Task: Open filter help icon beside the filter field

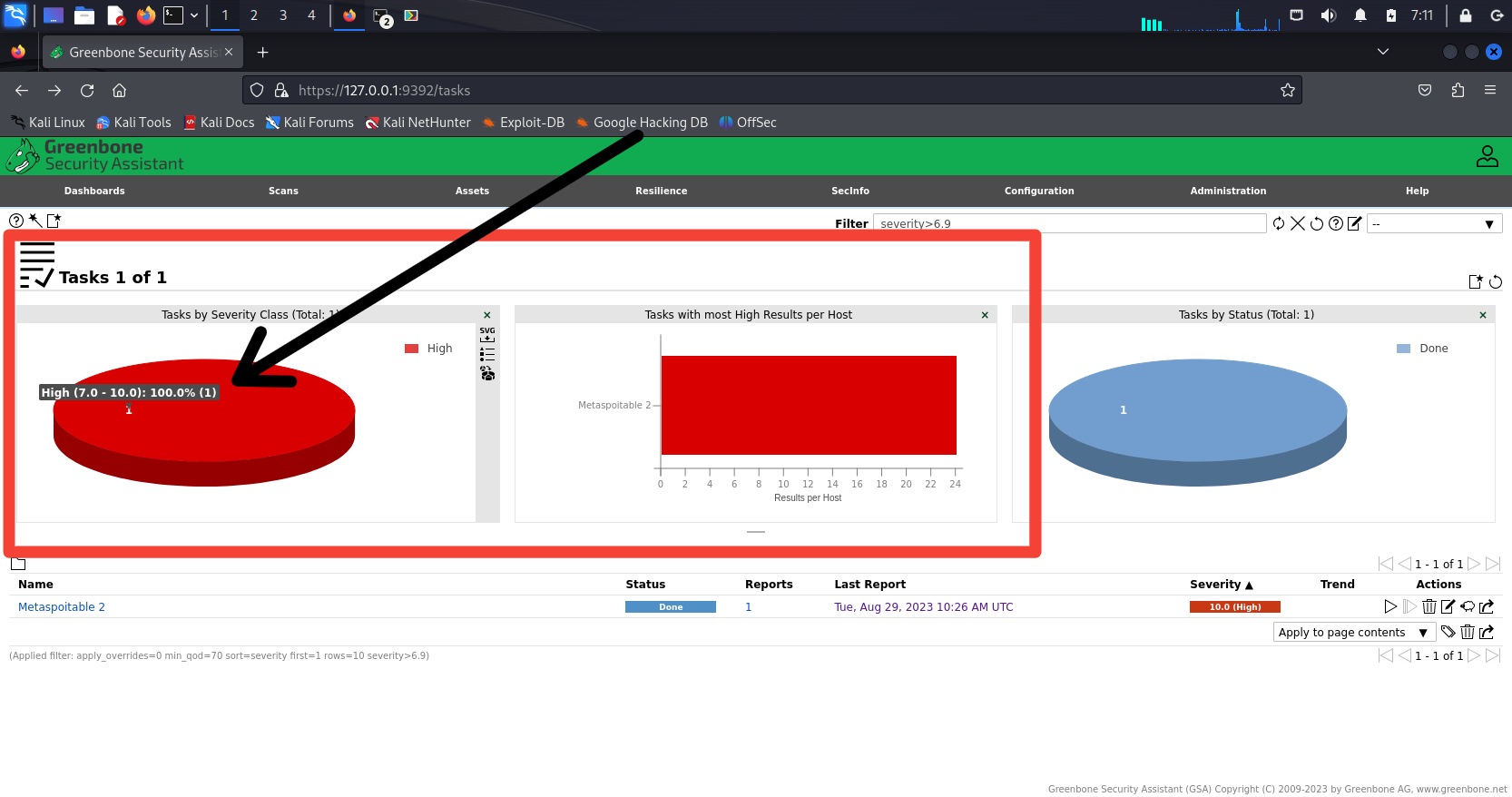Action: tap(1336, 223)
